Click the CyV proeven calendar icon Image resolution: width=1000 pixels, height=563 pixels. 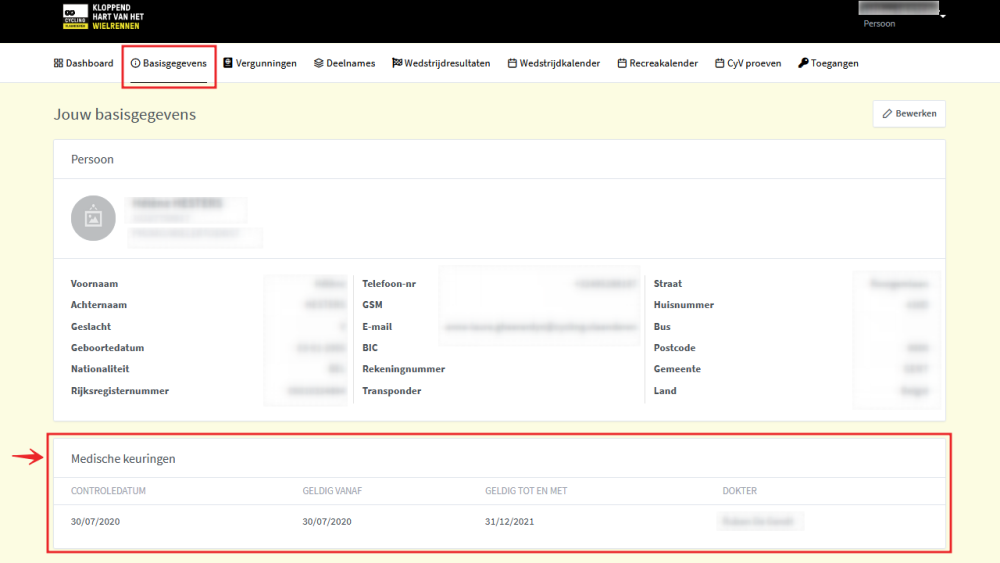click(x=719, y=63)
